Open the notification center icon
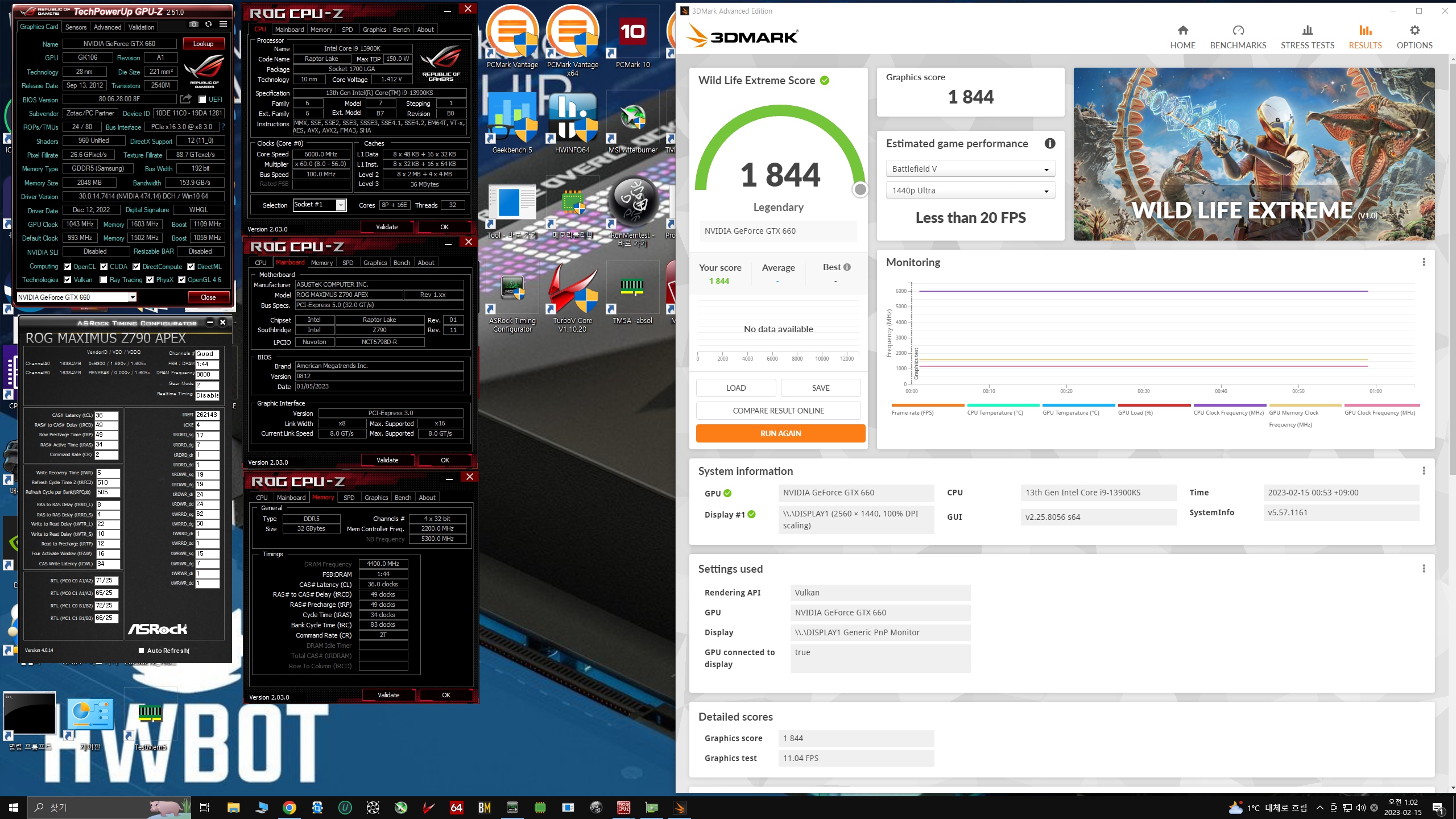 [1438, 808]
